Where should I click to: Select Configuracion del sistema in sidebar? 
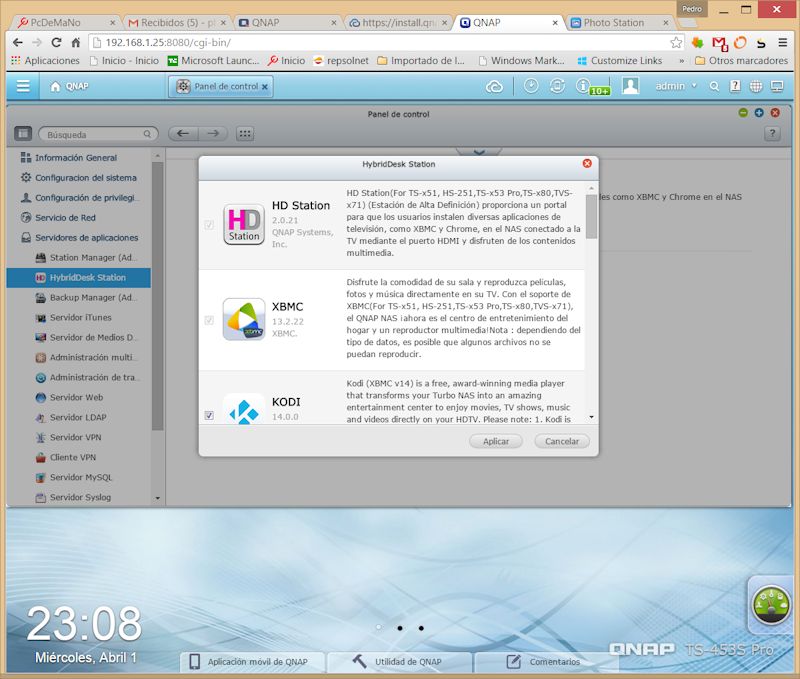pyautogui.click(x=86, y=178)
